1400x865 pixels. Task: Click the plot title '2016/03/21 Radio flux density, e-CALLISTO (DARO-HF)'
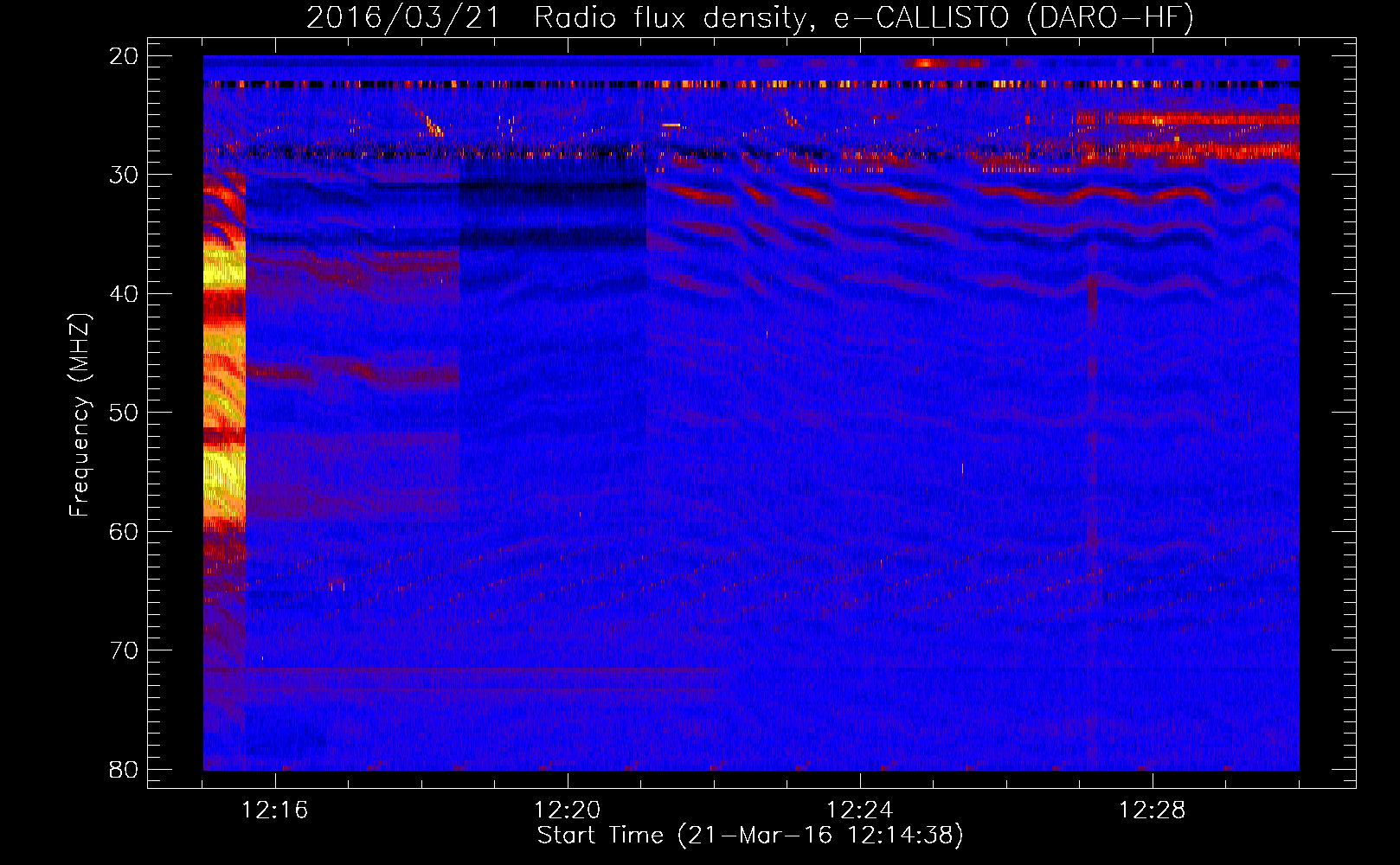[x=750, y=17]
